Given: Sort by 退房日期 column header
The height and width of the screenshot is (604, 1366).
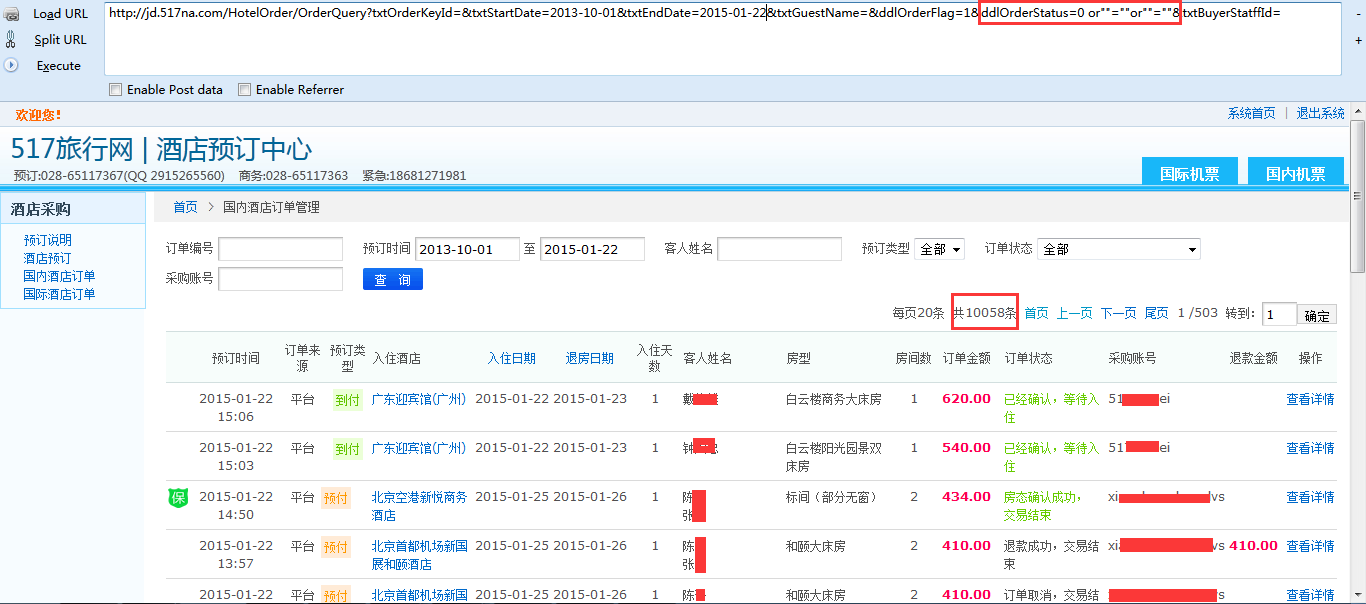Looking at the screenshot, I should click(590, 358).
